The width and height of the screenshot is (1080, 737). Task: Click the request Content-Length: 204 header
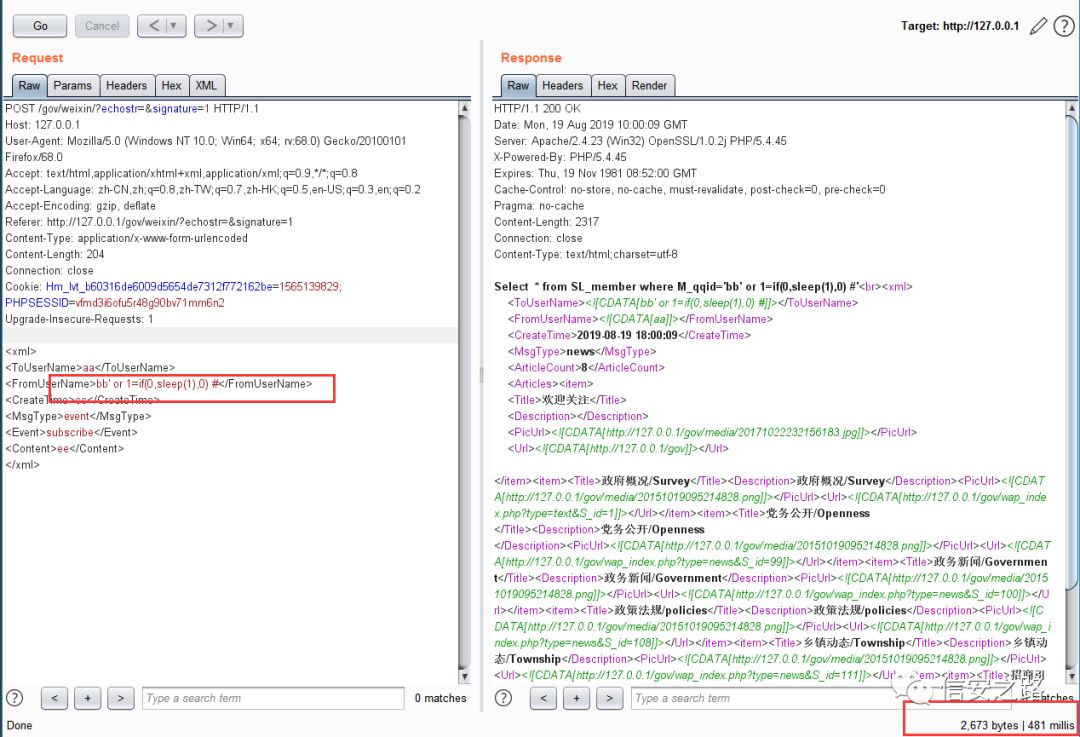pyautogui.click(x=54, y=254)
